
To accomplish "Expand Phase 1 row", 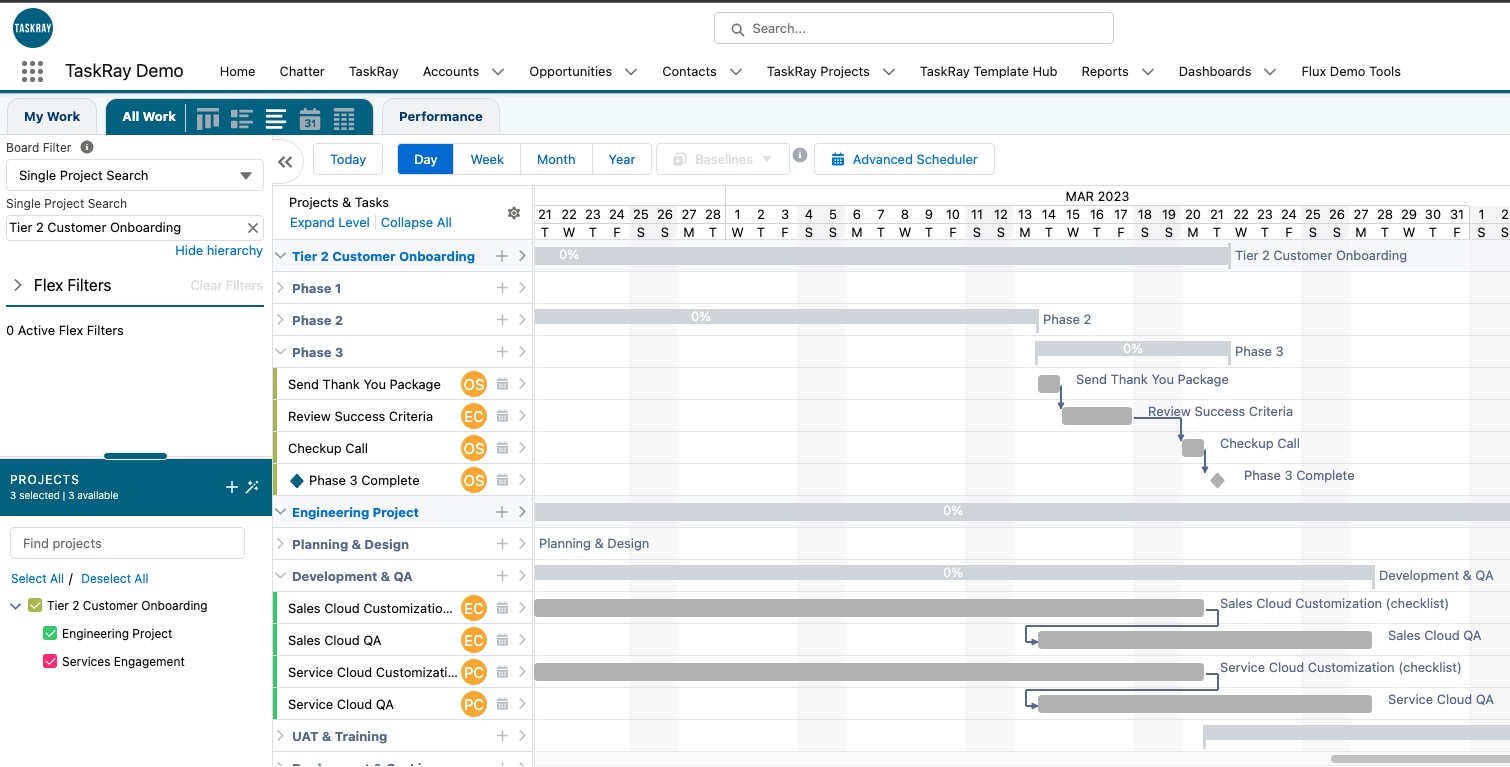I will point(281,288).
